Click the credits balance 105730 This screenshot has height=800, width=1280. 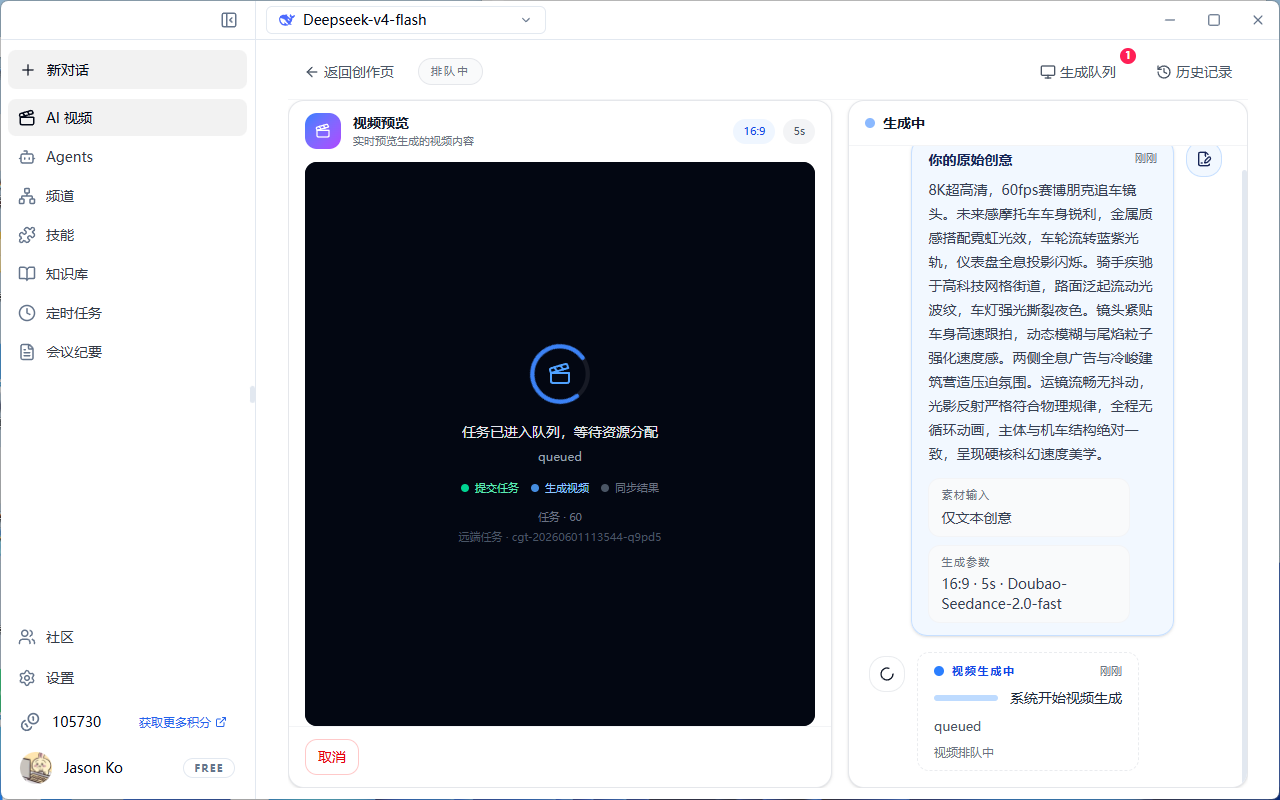[77, 722]
